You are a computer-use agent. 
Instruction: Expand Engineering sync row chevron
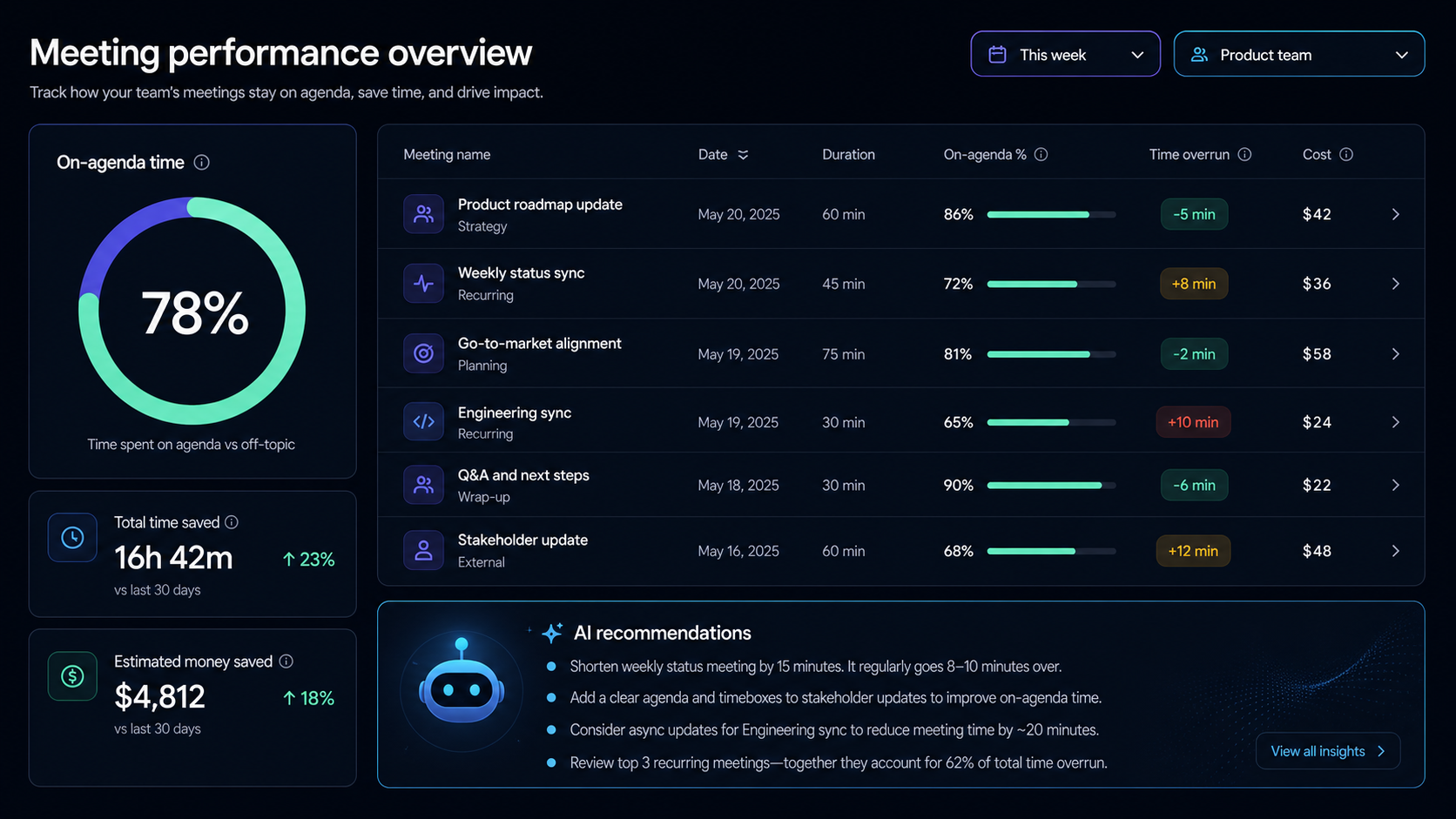pos(1395,422)
